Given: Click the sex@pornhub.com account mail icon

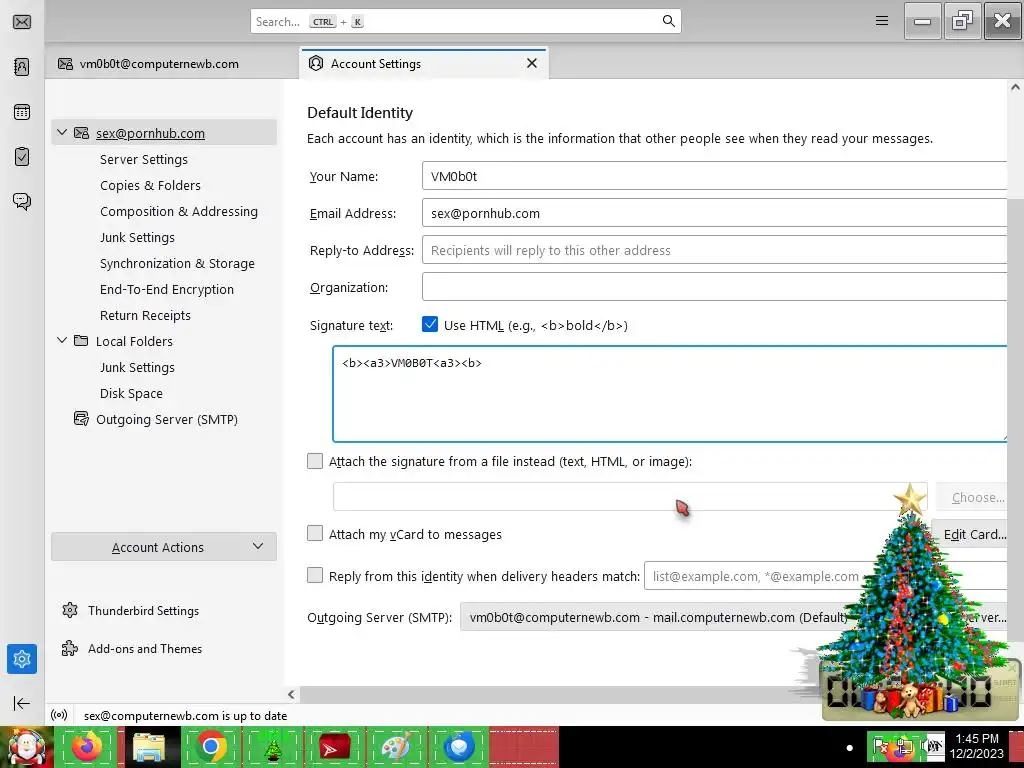Looking at the screenshot, I should click(x=81, y=133).
